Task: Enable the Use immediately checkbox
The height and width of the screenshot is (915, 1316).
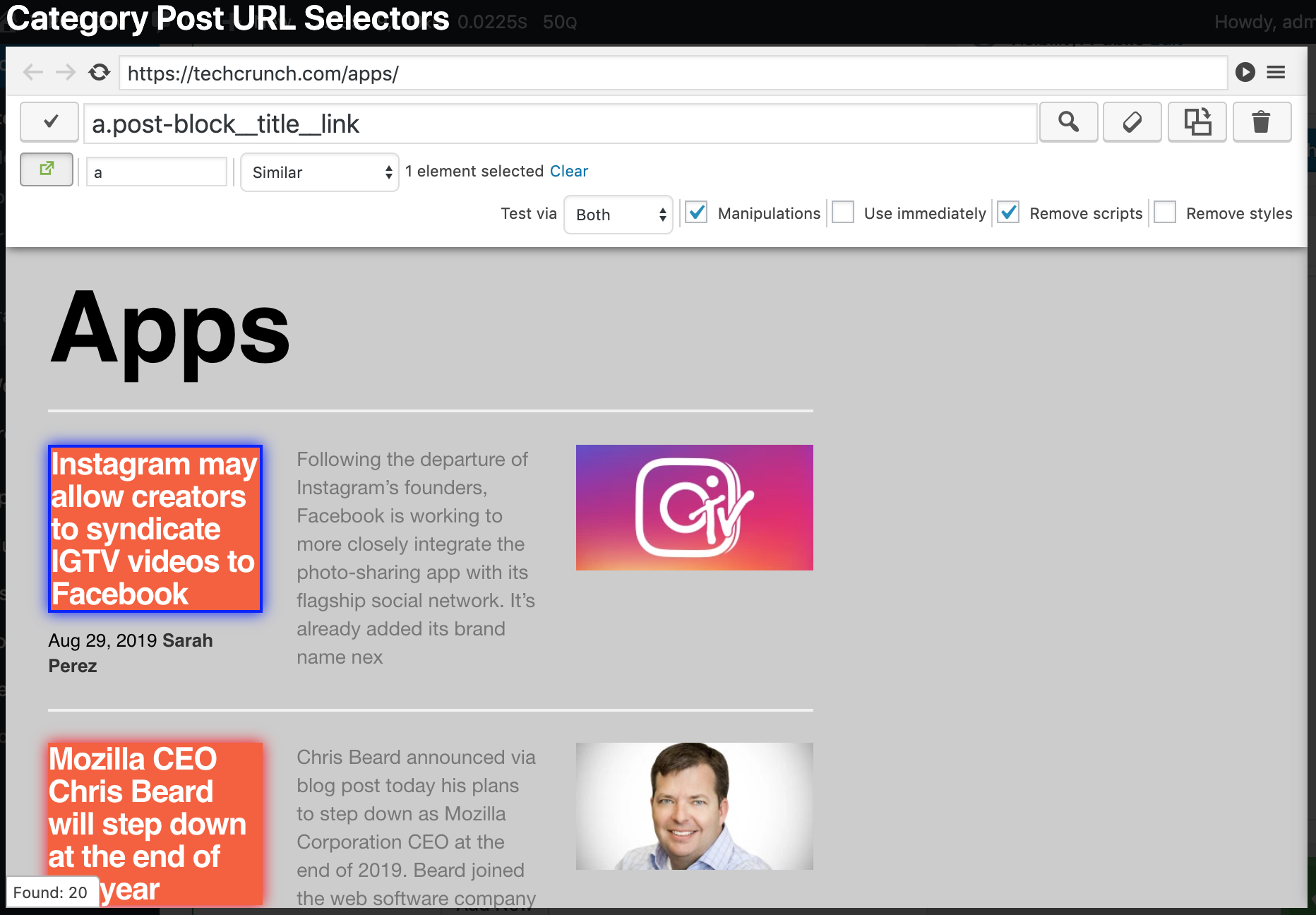Action: 843,213
